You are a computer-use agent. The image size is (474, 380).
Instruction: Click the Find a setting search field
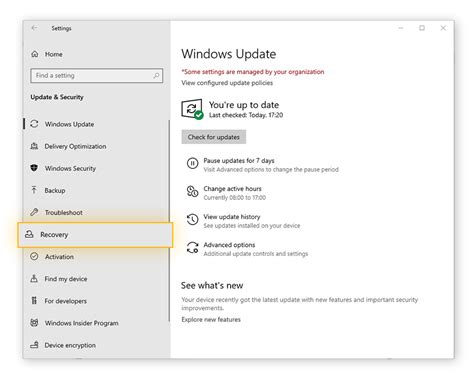tap(97, 76)
